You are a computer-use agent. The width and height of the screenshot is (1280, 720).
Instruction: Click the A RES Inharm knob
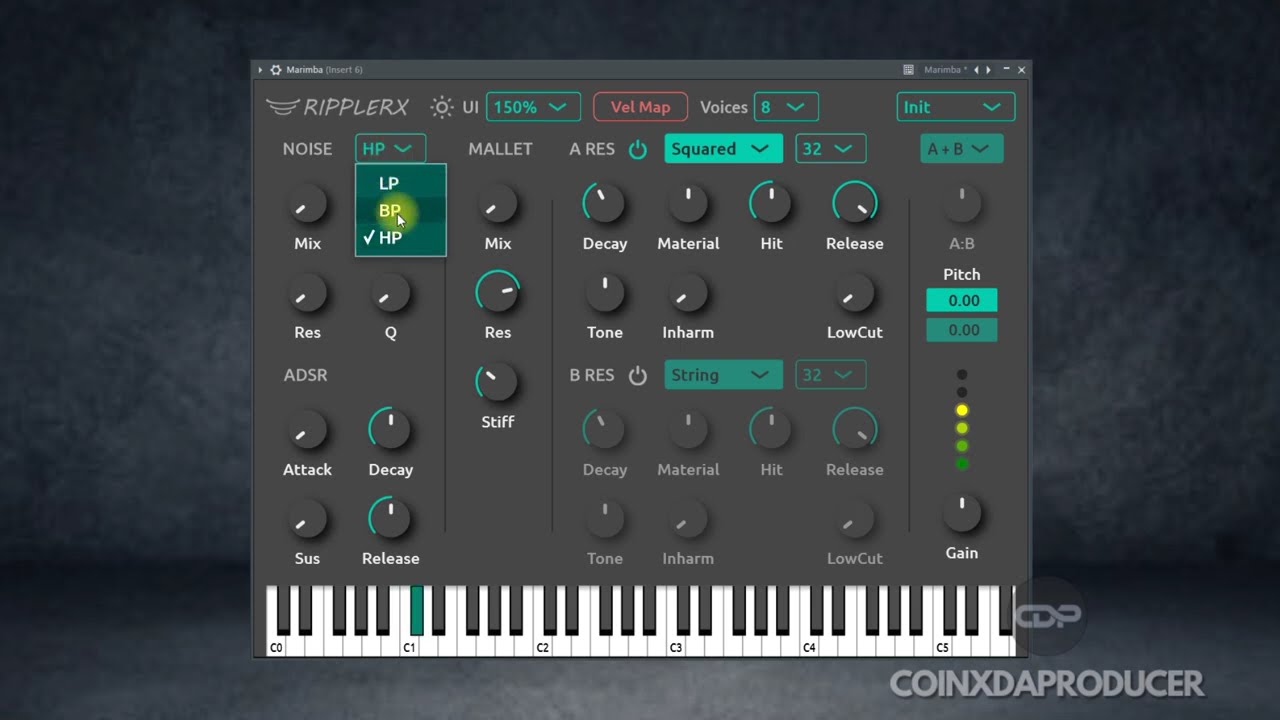coord(688,293)
